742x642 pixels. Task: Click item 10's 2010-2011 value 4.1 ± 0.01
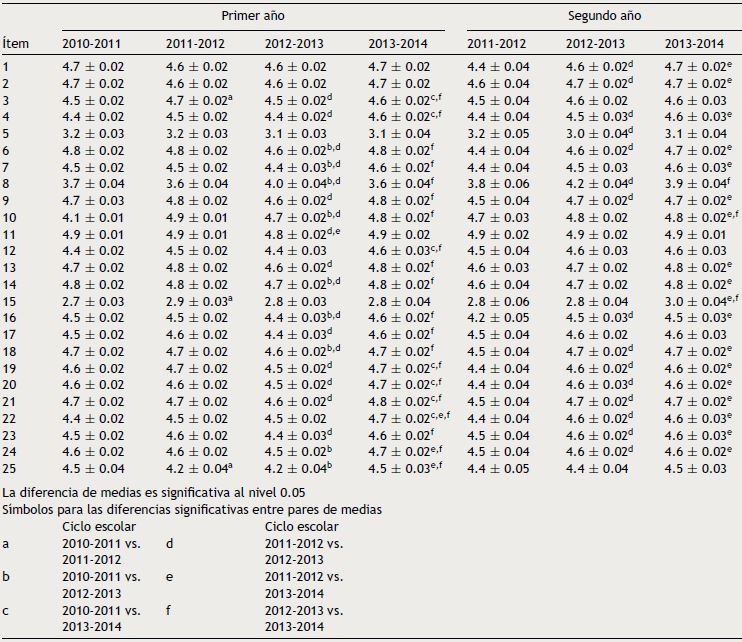(x=93, y=217)
